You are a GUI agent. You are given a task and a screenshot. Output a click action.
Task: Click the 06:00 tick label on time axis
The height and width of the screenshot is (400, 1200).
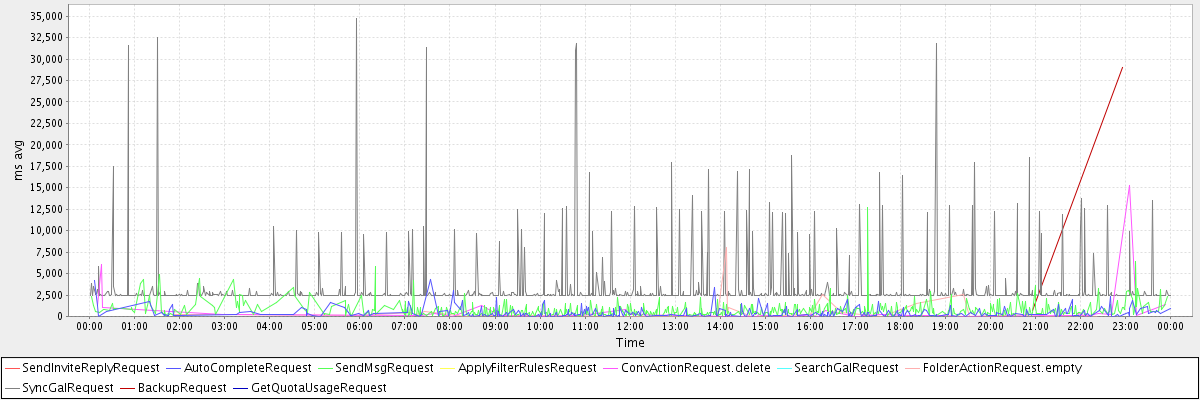coord(360,326)
